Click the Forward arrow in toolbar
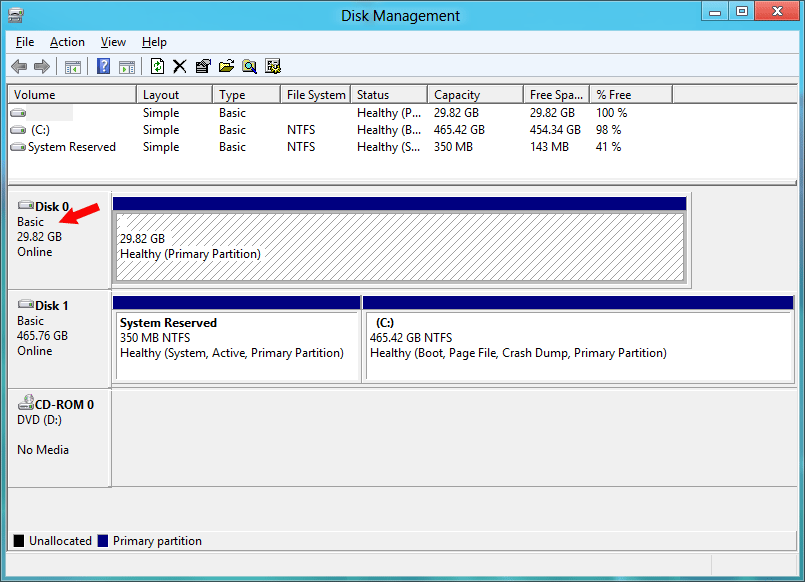This screenshot has height=582, width=805. [x=42, y=67]
